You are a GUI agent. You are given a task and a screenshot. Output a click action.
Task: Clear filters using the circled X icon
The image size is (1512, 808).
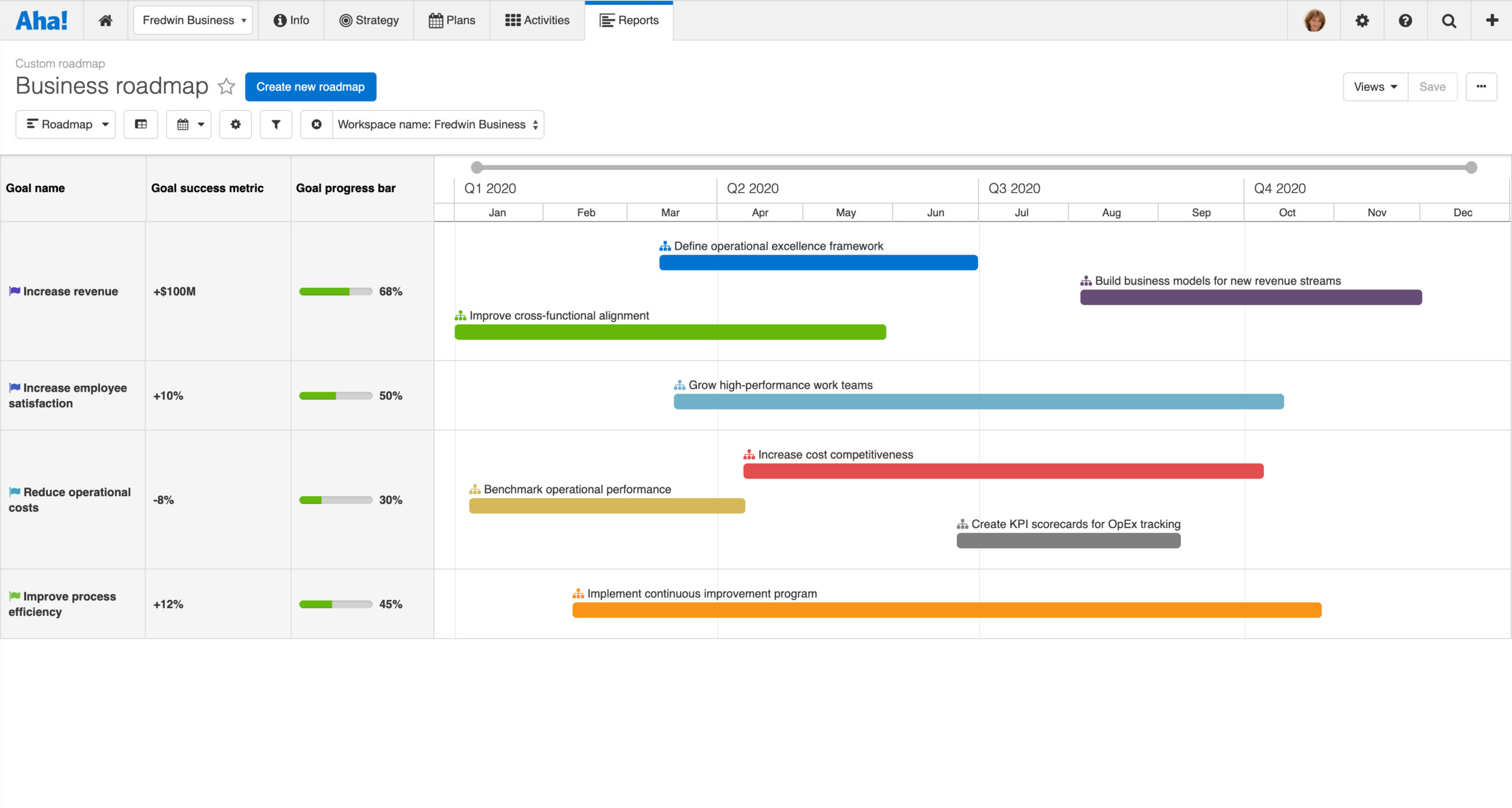coord(317,124)
